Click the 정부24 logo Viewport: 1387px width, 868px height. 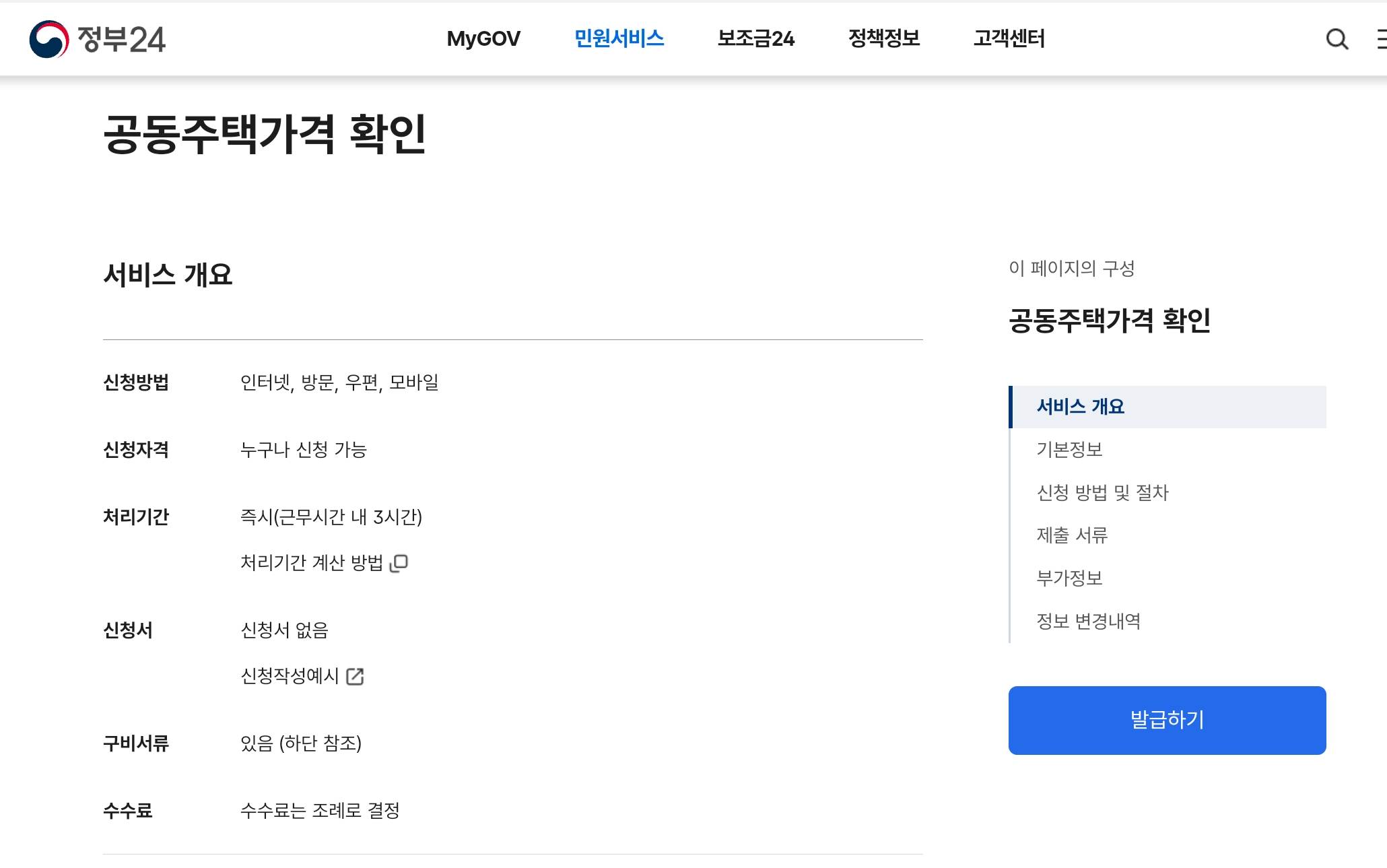(98, 39)
